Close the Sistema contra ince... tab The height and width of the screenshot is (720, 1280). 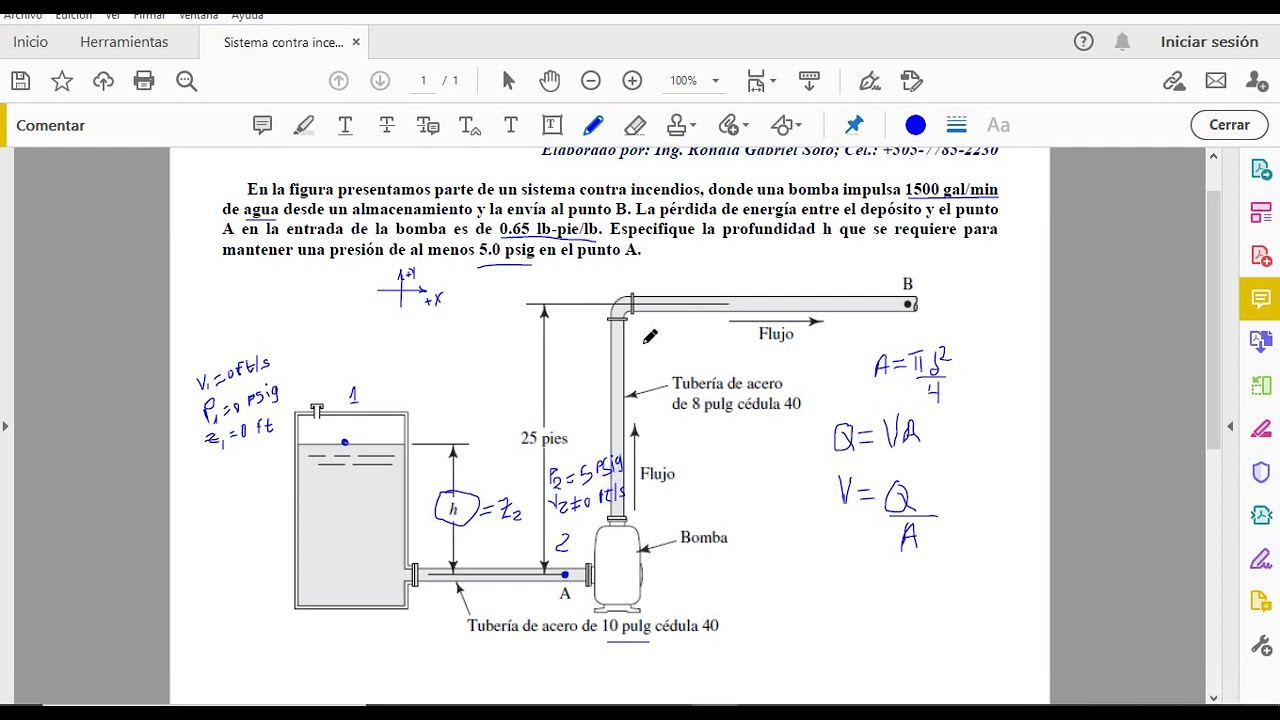click(x=356, y=42)
